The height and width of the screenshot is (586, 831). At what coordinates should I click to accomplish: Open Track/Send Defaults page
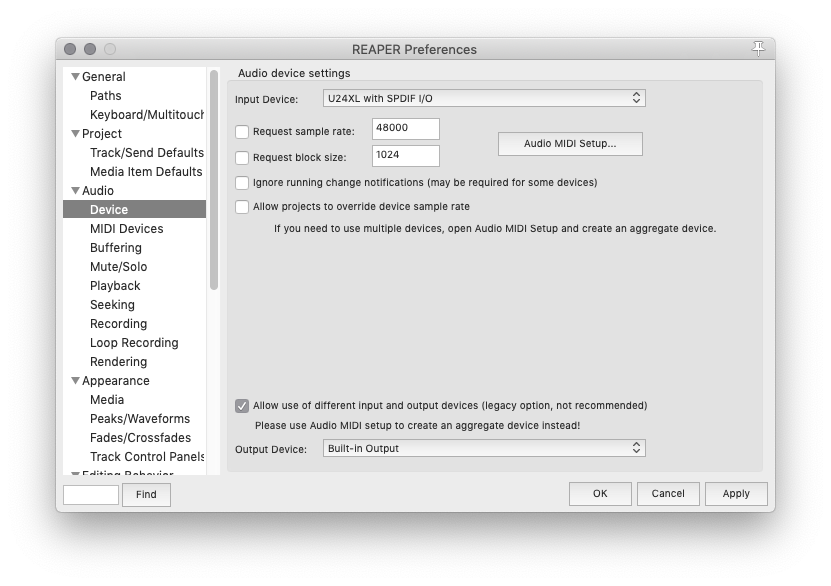(147, 153)
